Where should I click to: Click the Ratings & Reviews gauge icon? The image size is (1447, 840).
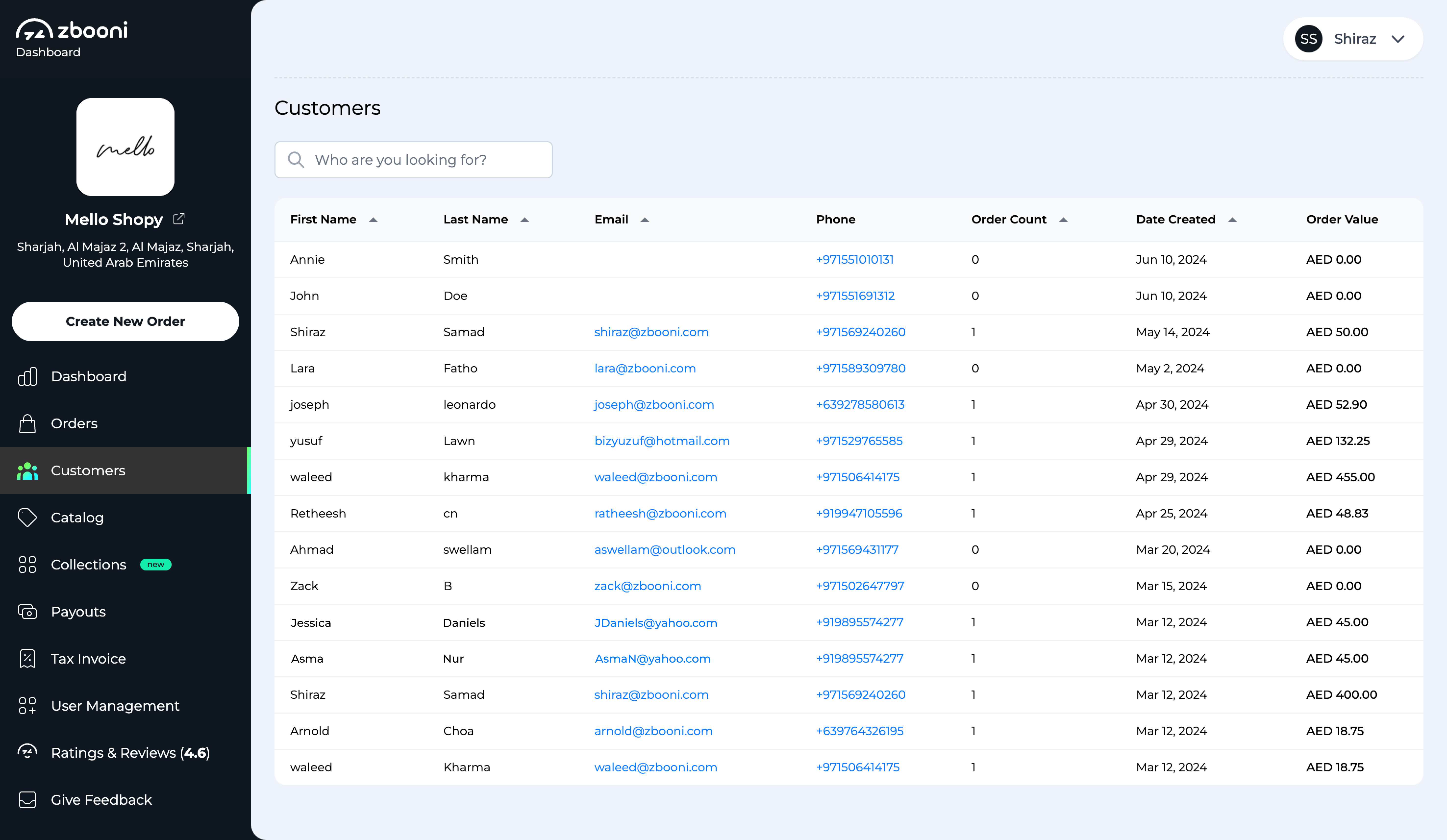coord(27,752)
